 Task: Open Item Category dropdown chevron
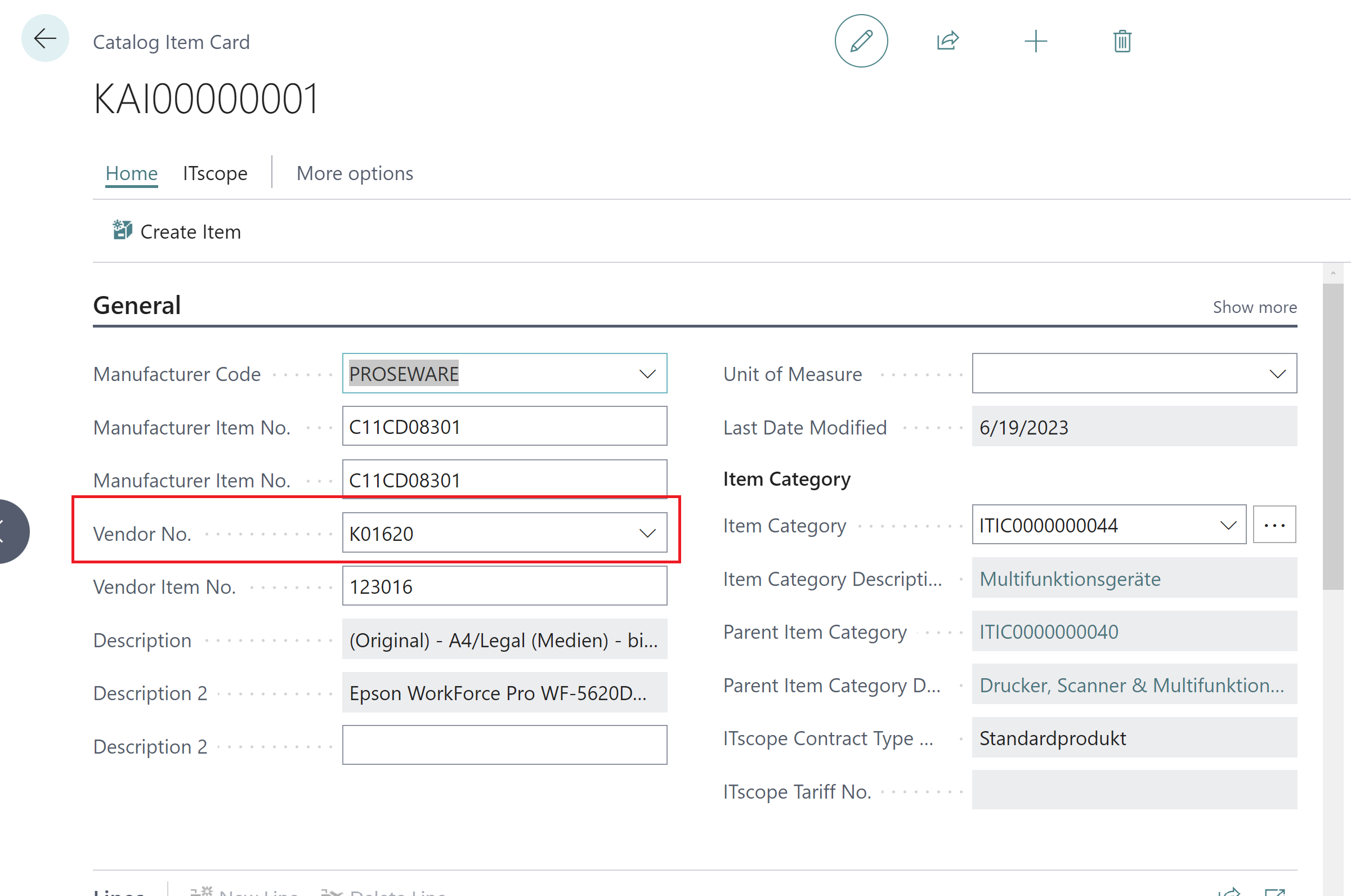click(1228, 525)
